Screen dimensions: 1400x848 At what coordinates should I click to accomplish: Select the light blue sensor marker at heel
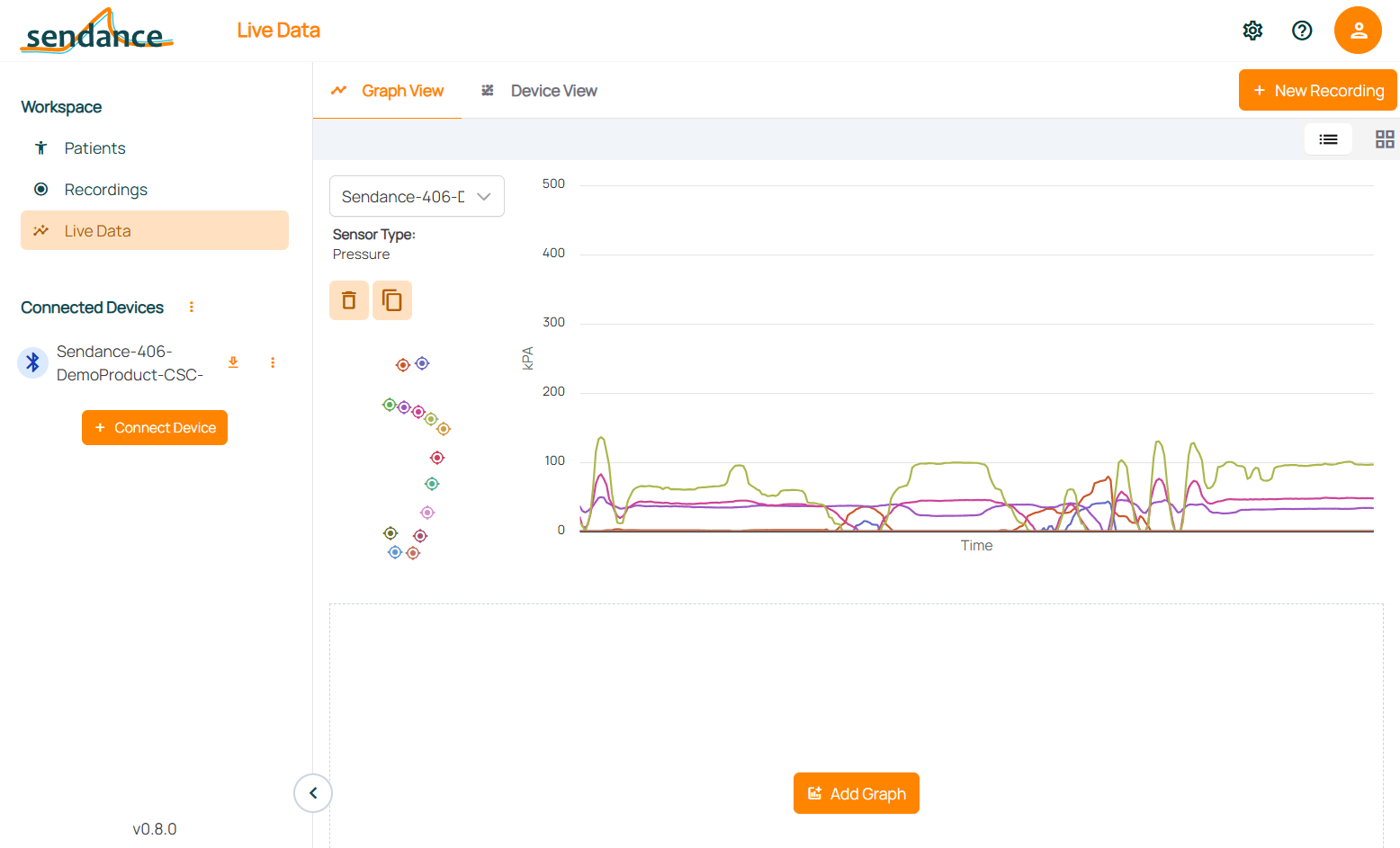click(395, 552)
